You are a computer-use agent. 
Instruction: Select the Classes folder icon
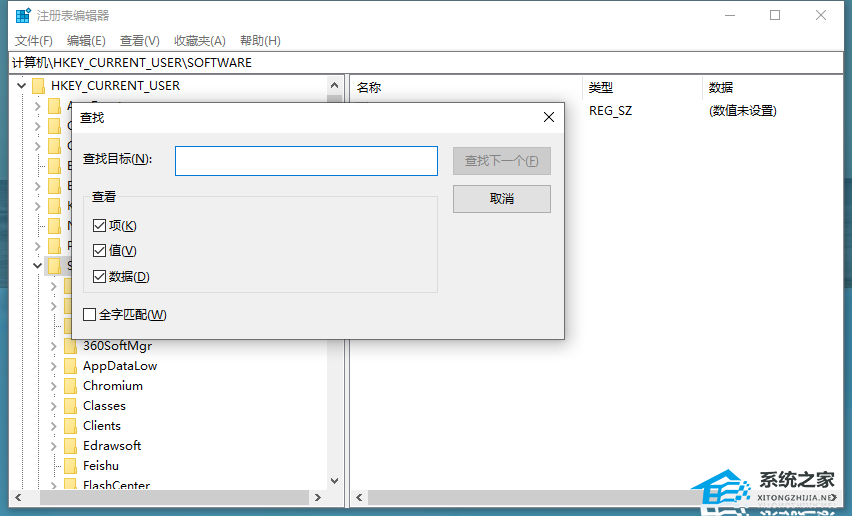pyautogui.click(x=71, y=406)
